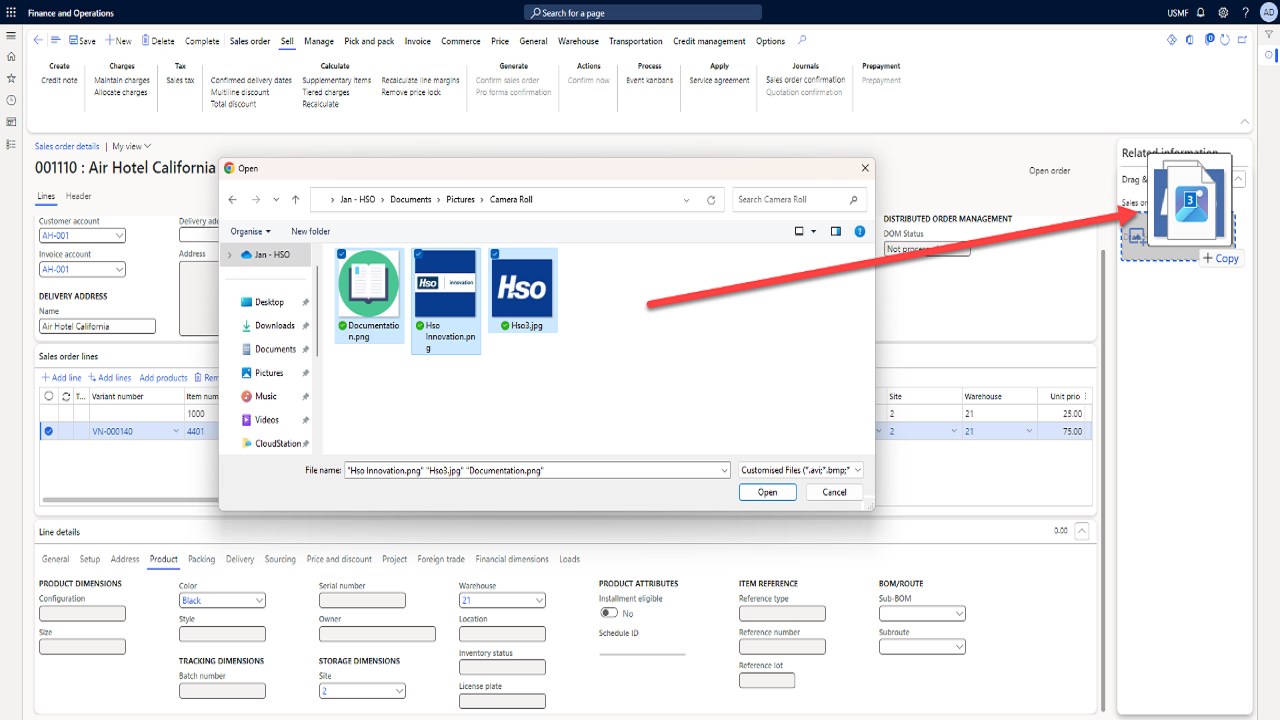1280x720 pixels.
Task: Open the Organise dropdown menu
Action: point(250,231)
